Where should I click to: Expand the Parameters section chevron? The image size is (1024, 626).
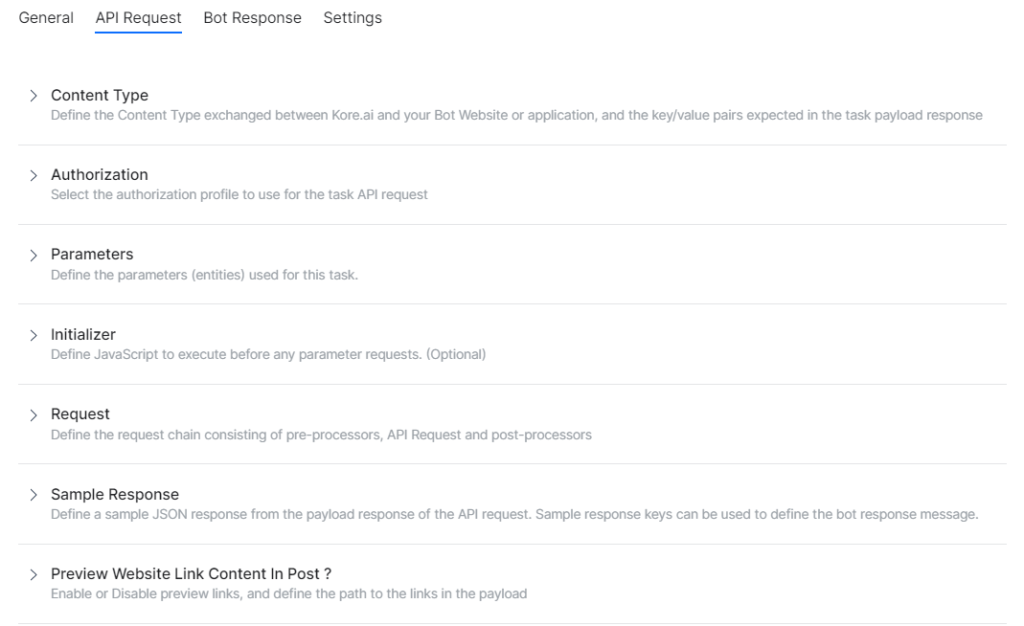[x=33, y=254]
